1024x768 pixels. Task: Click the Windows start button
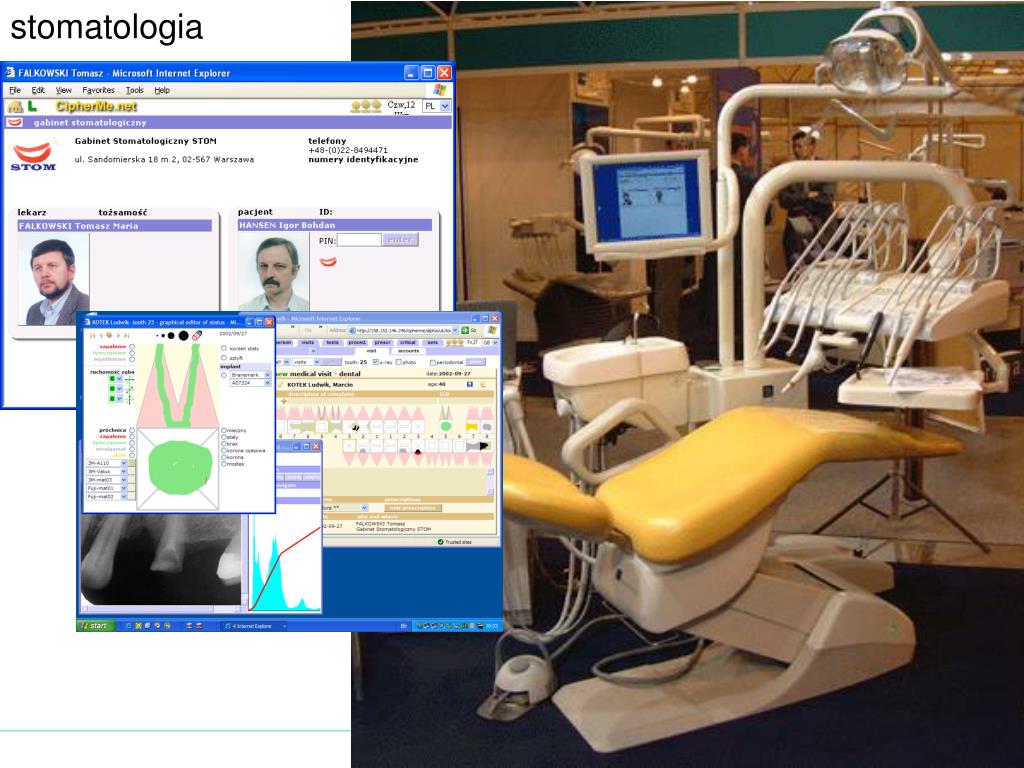point(95,626)
